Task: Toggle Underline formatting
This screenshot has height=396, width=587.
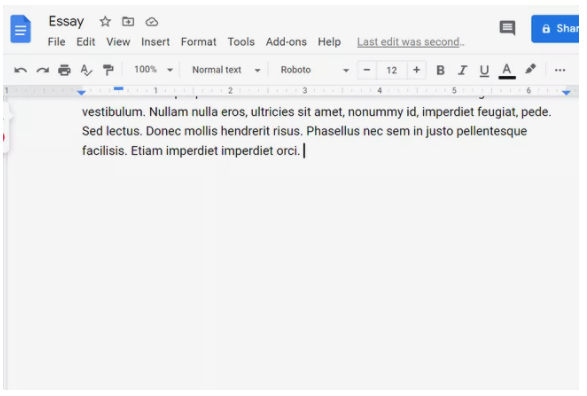Action: click(x=484, y=70)
